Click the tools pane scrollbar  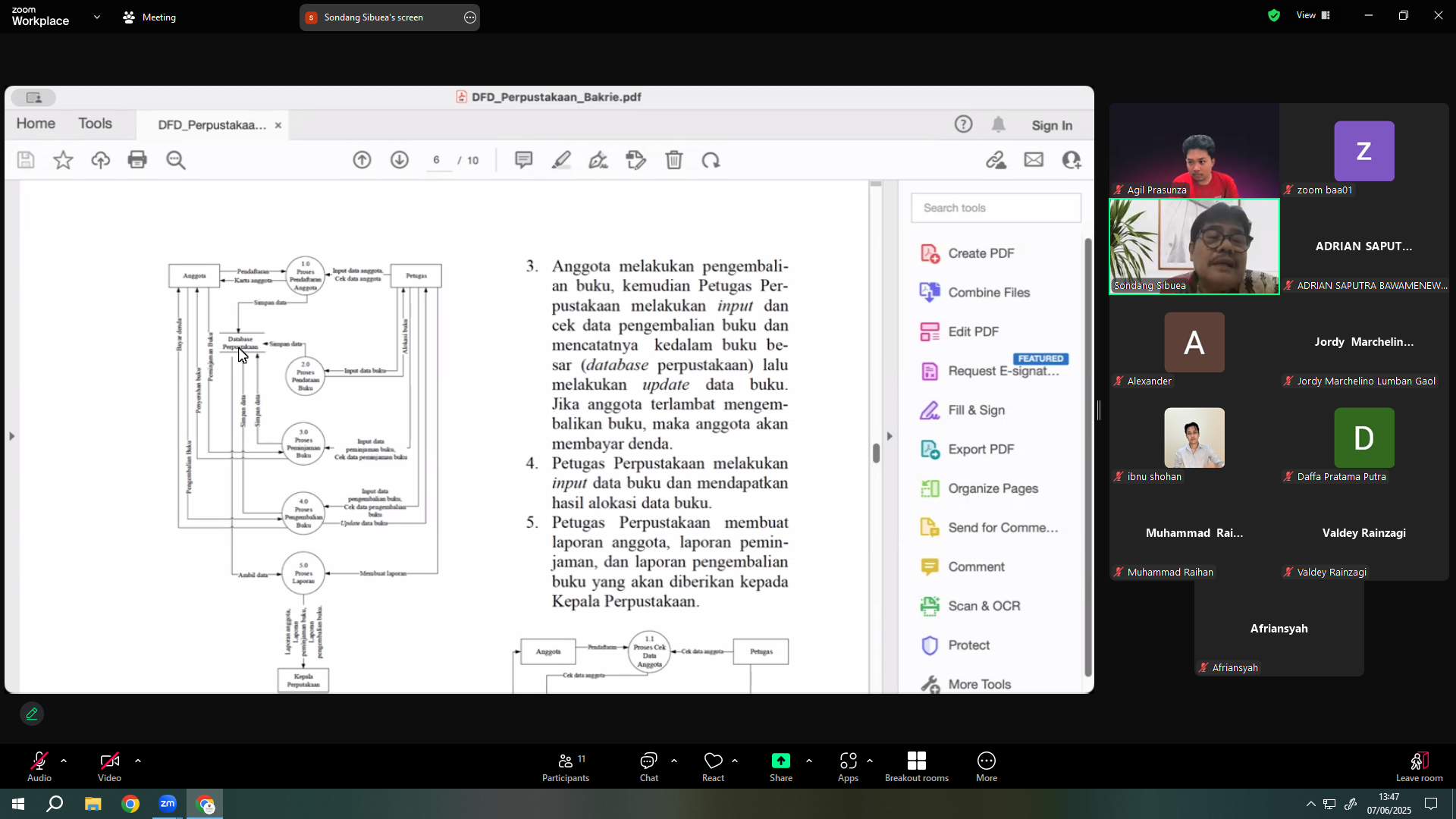(1088, 457)
